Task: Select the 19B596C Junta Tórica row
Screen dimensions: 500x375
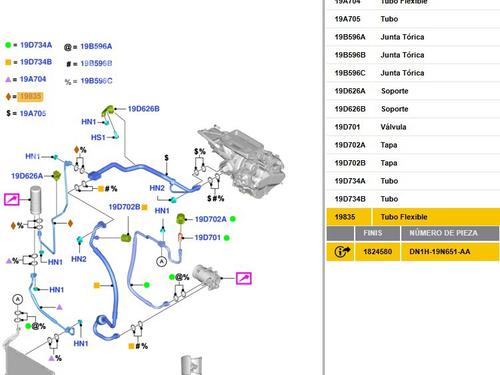Action: tap(413, 73)
